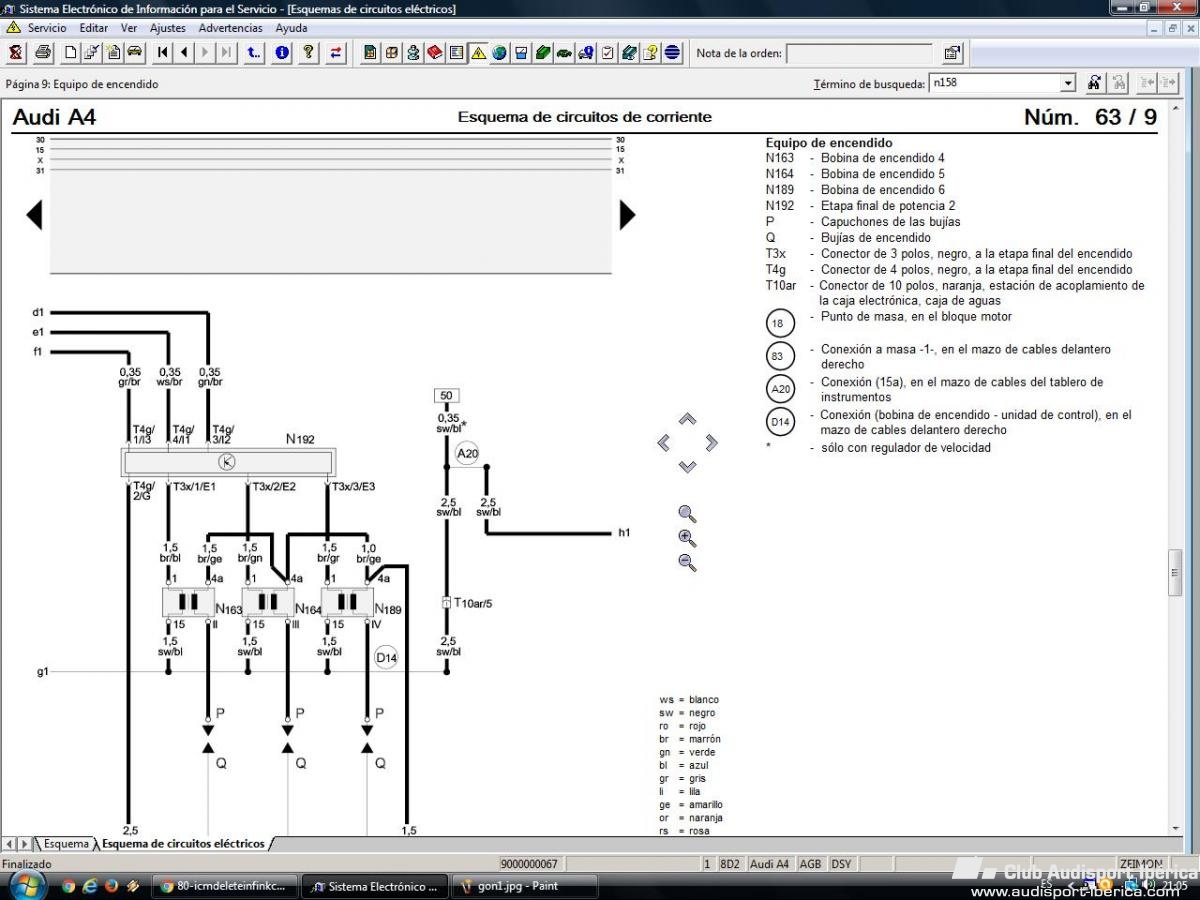This screenshot has height=900, width=1200.
Task: Select the Esquema de circuitos eléctricos tab
Action: [183, 844]
